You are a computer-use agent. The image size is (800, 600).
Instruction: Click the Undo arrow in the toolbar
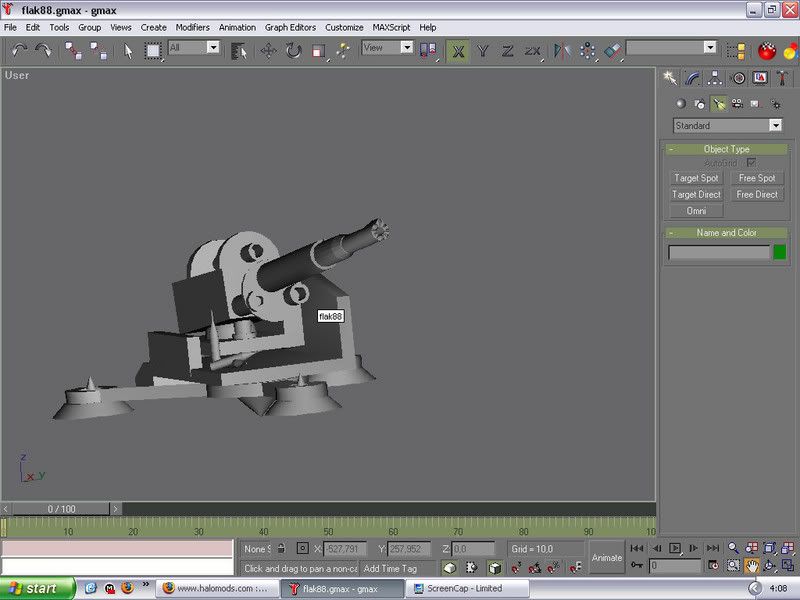coord(19,51)
